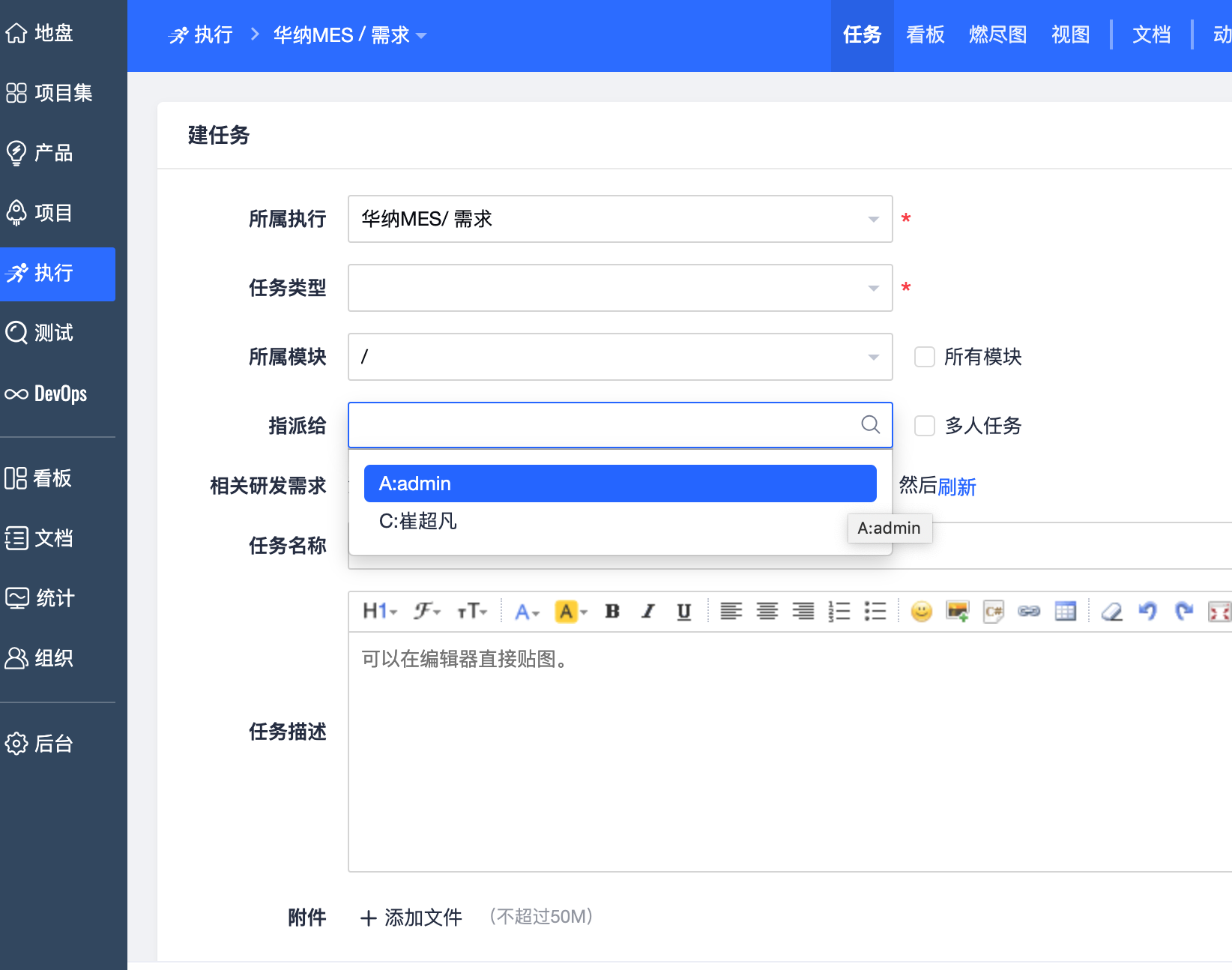Screen dimensions: 1232x970
Task: Insert a hyperlink via the link icon
Action: [1029, 612]
